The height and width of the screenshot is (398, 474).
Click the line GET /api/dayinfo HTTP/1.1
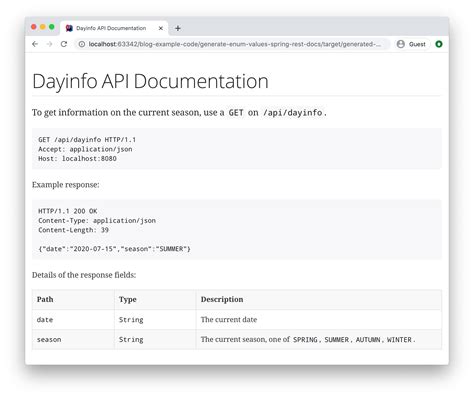(x=87, y=140)
